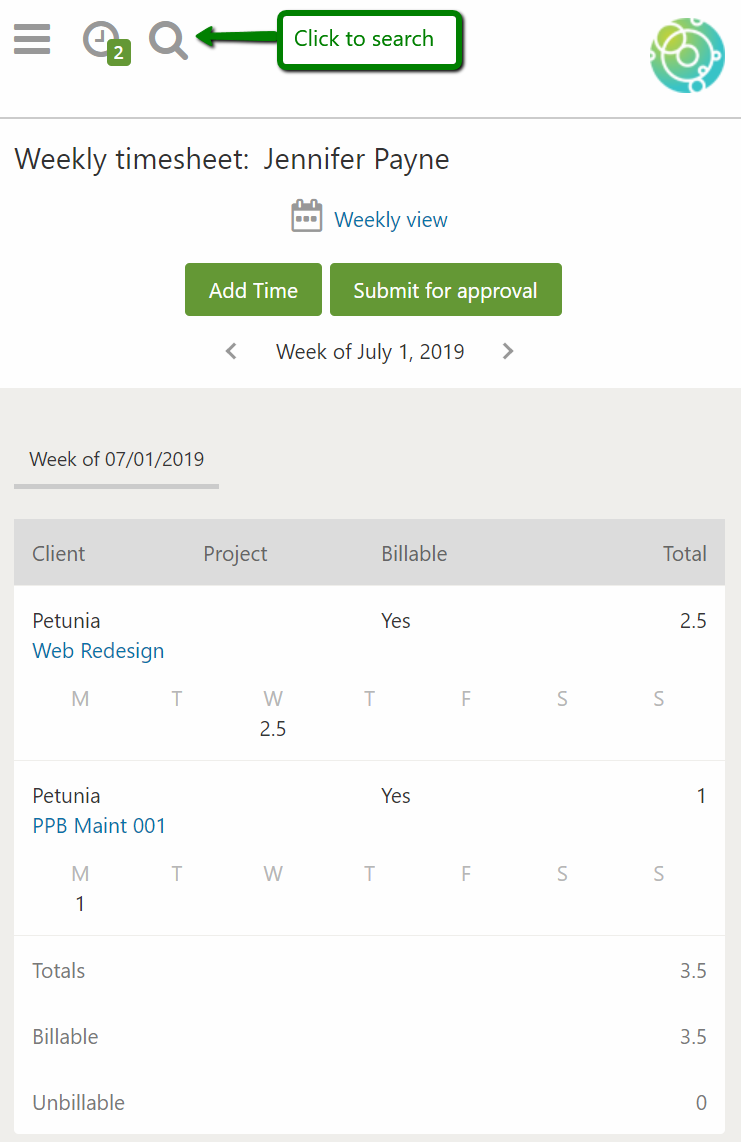741x1142 pixels.
Task: Click the calendar icon beside Weekly view
Action: (307, 217)
